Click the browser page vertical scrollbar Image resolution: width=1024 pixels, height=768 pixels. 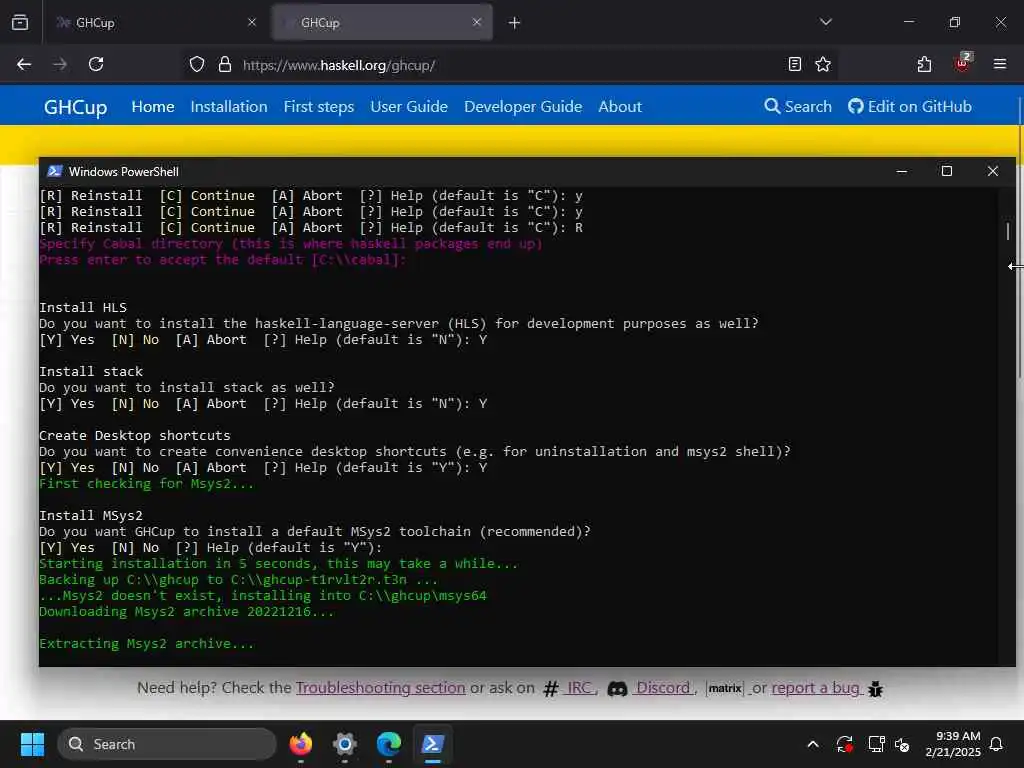pyautogui.click(x=1019, y=237)
